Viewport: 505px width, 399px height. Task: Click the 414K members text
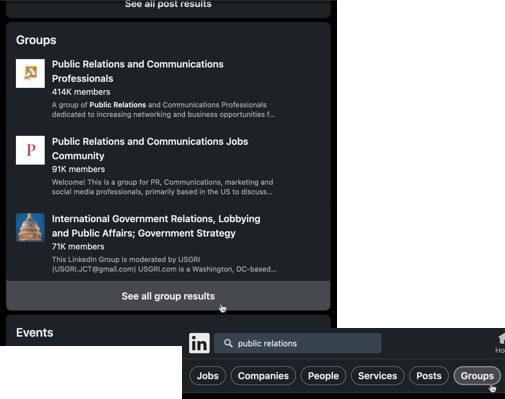81,92
